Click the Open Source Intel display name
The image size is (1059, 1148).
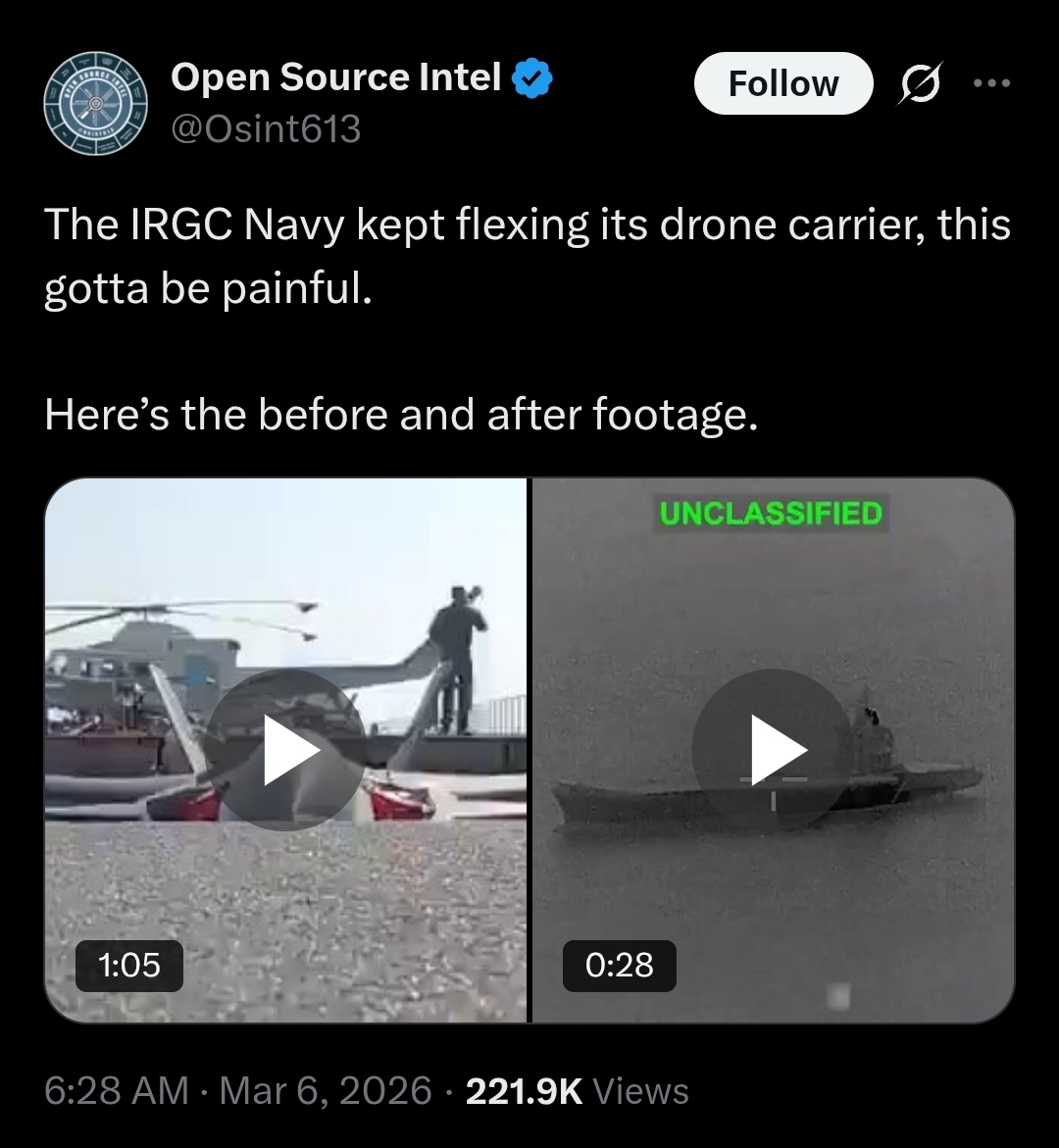coord(336,77)
